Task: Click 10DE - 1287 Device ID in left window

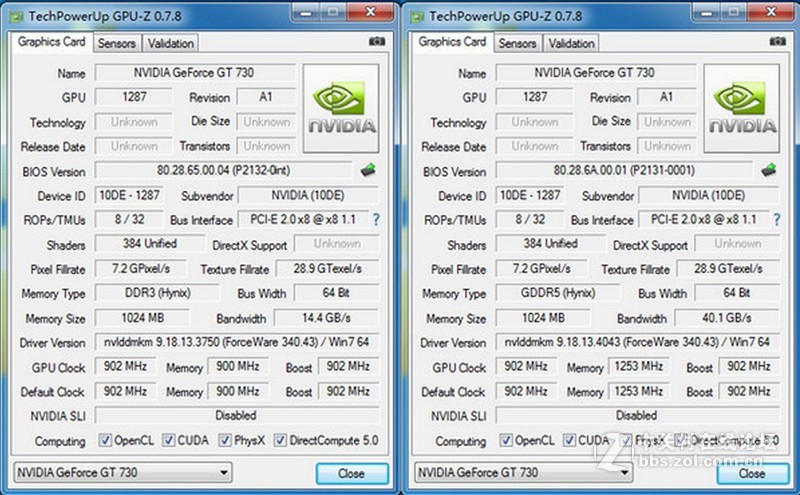Action: (129, 195)
